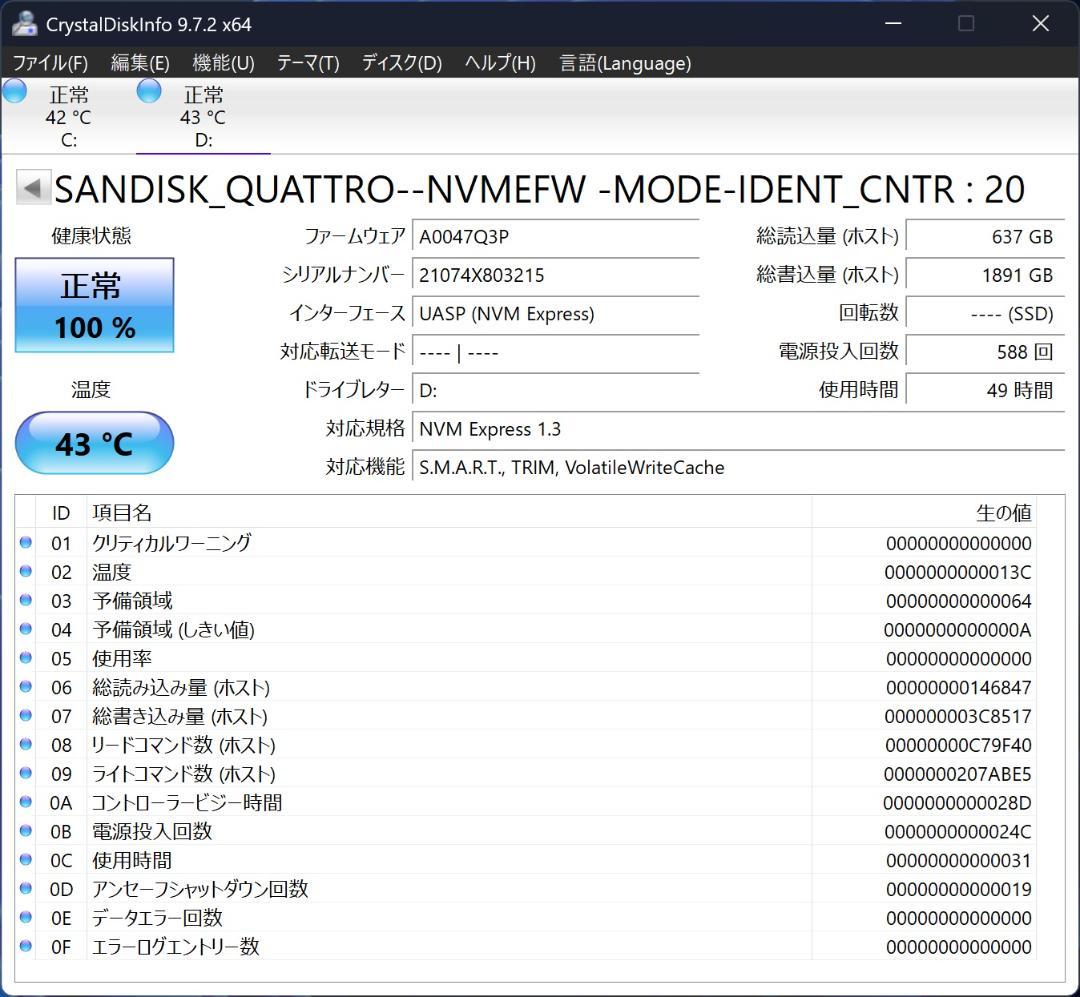Select the blue status dot beside 温度 row

click(24, 571)
